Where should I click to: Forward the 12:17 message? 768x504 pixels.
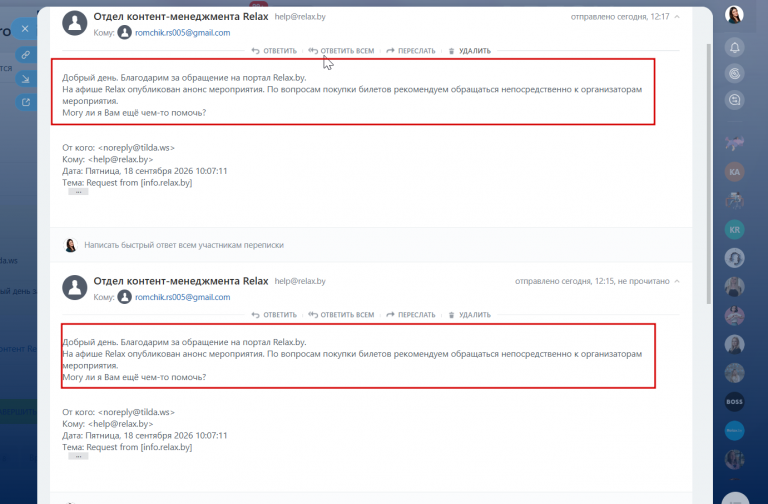click(411, 51)
